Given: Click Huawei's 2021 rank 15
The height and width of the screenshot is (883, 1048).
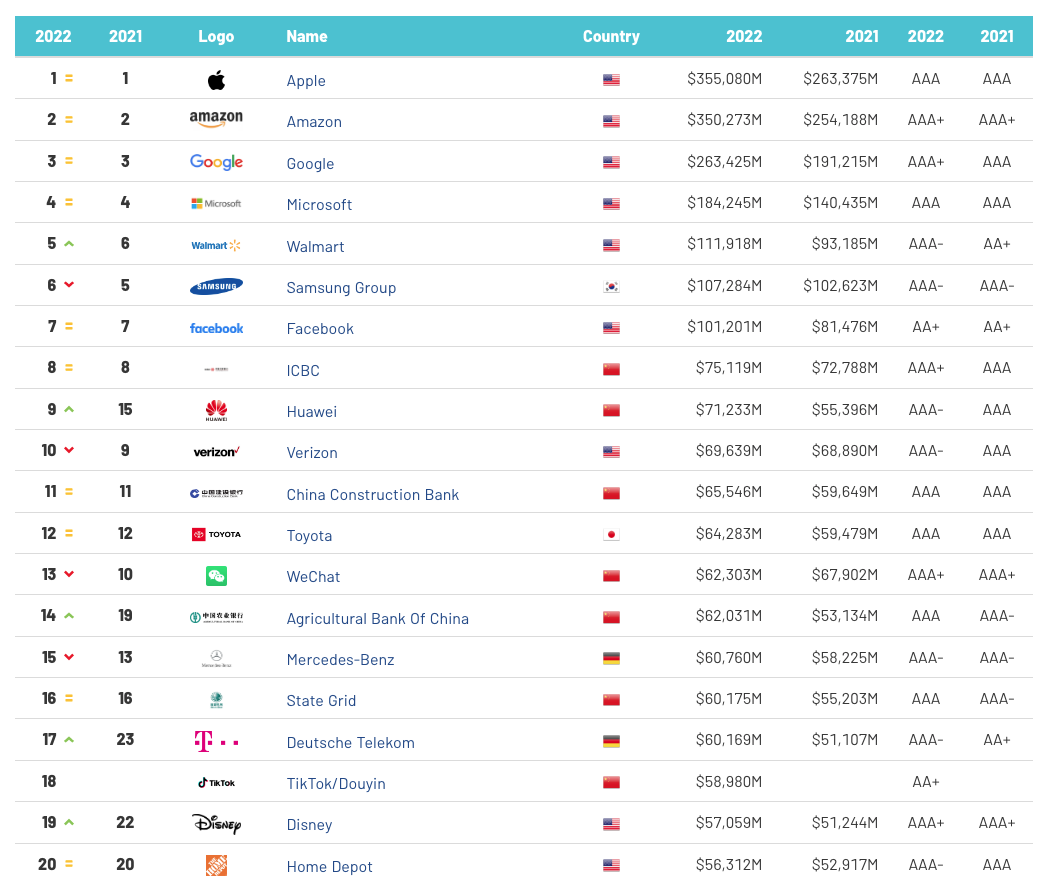Looking at the screenshot, I should coord(125,409).
